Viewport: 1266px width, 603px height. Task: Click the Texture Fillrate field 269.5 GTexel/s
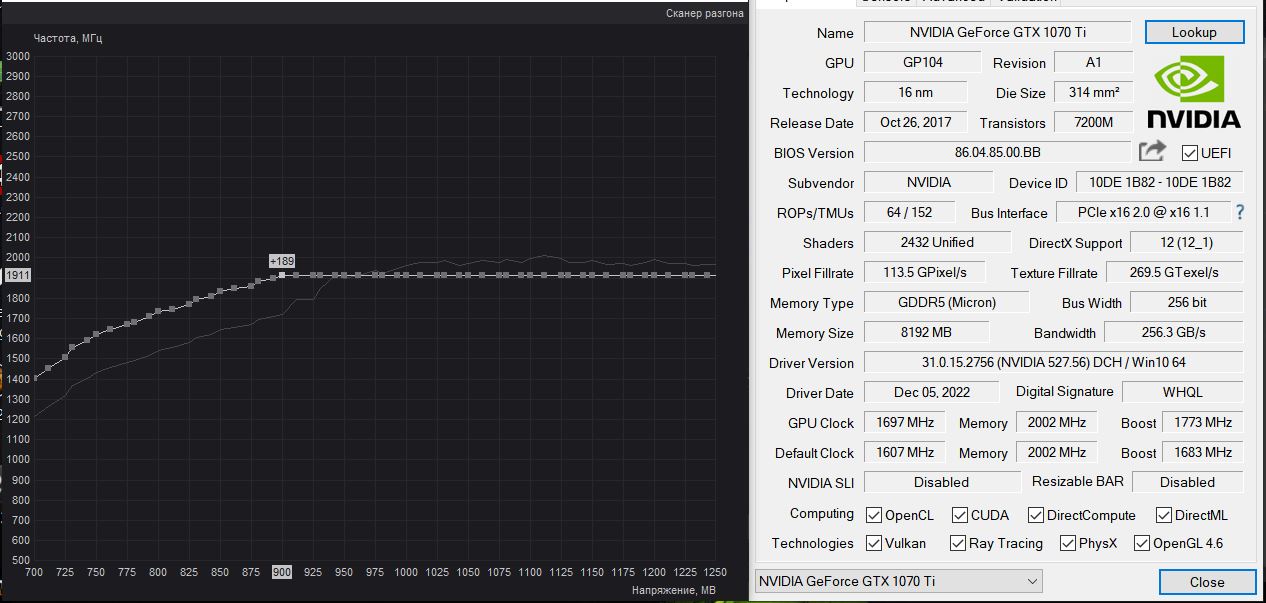1174,272
